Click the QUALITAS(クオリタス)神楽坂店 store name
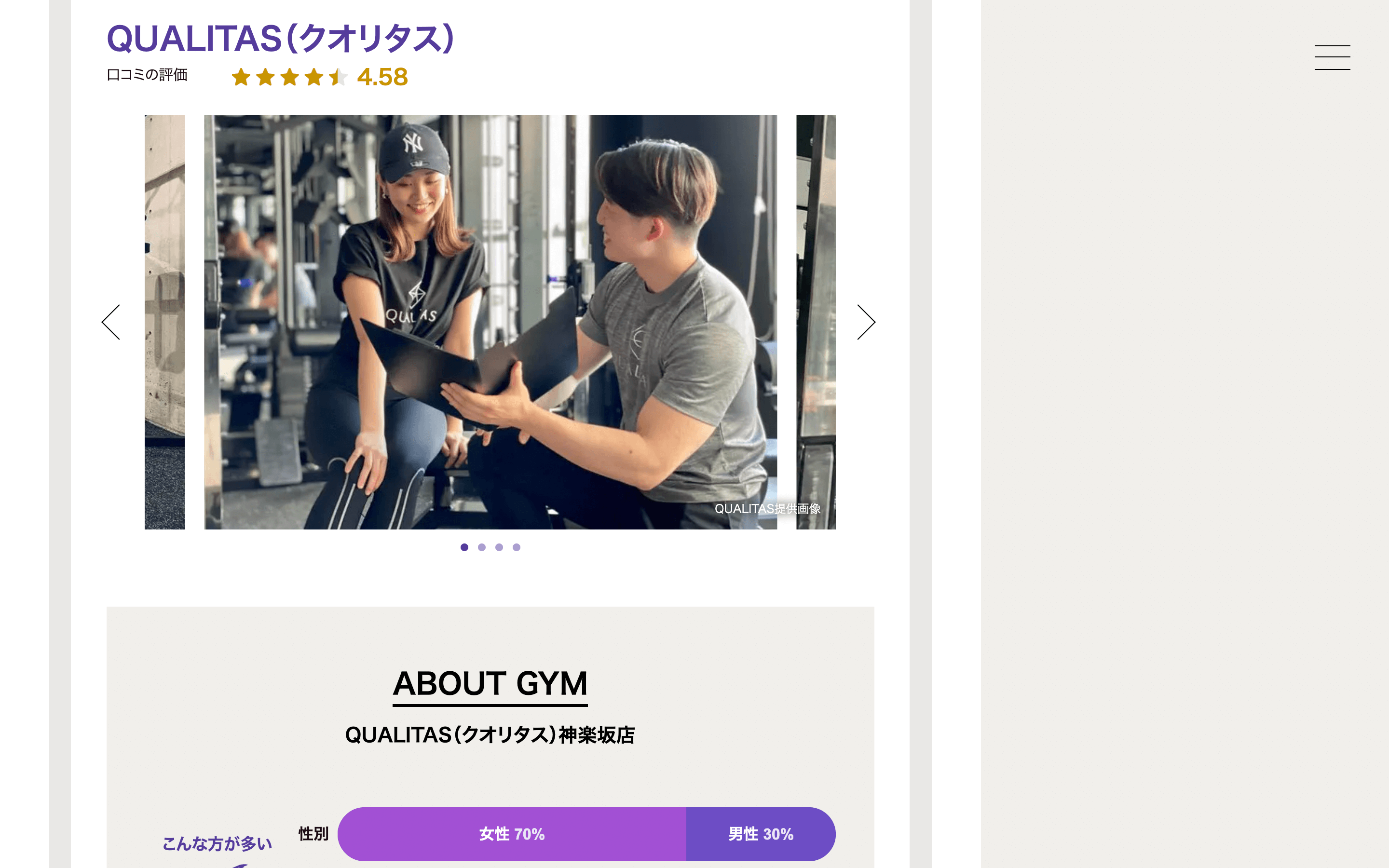1389x868 pixels. tap(490, 735)
